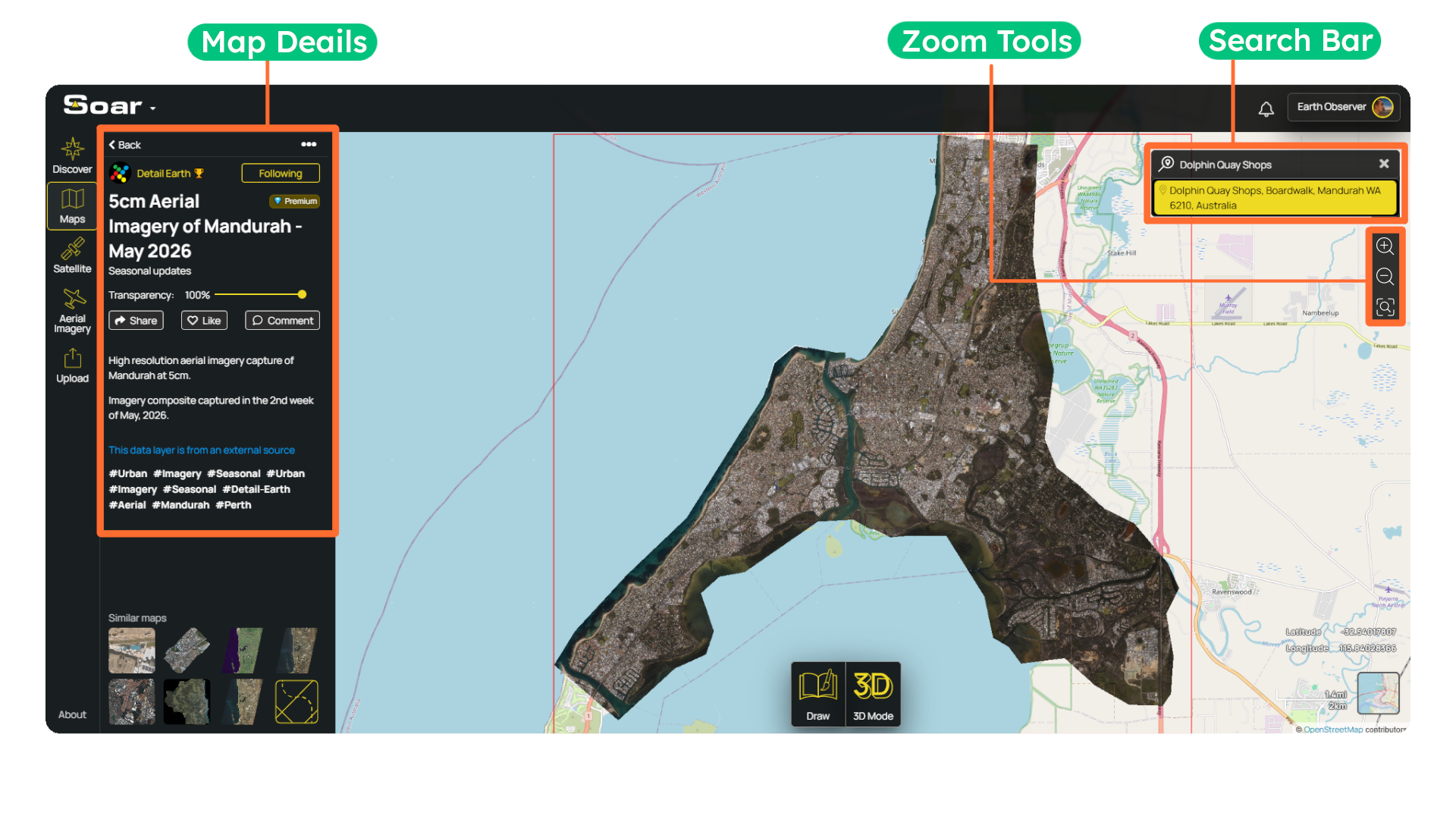1456x819 pixels.
Task: Open the Detail Earth author name
Action: click(x=163, y=174)
